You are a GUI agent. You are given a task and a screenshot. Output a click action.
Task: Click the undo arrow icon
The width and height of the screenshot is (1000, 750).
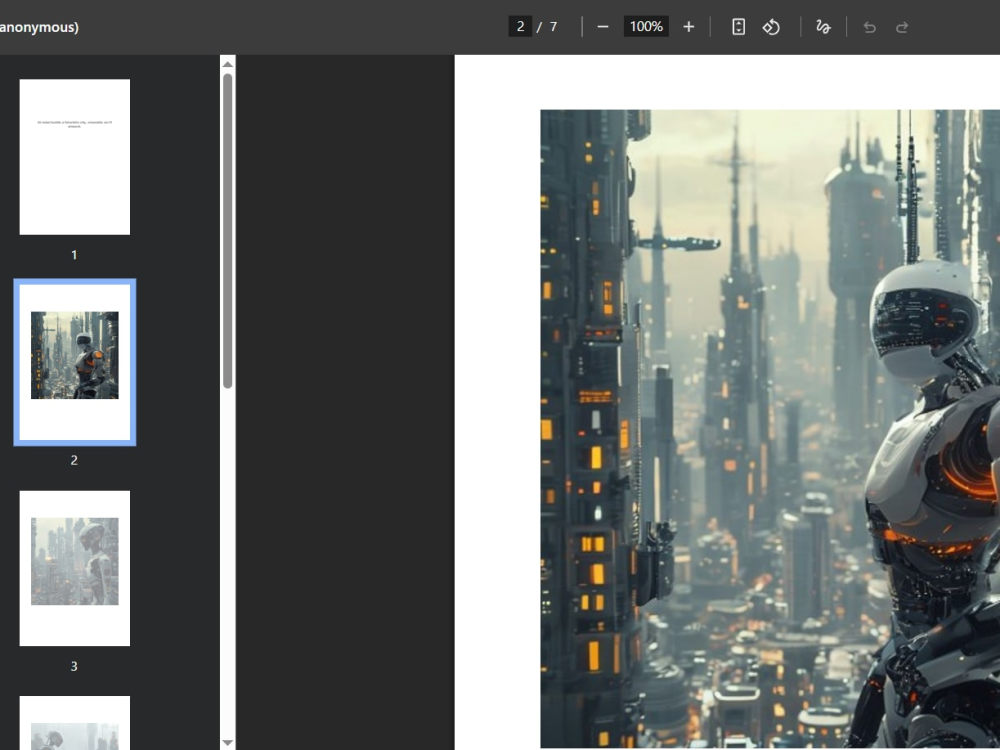coord(869,27)
